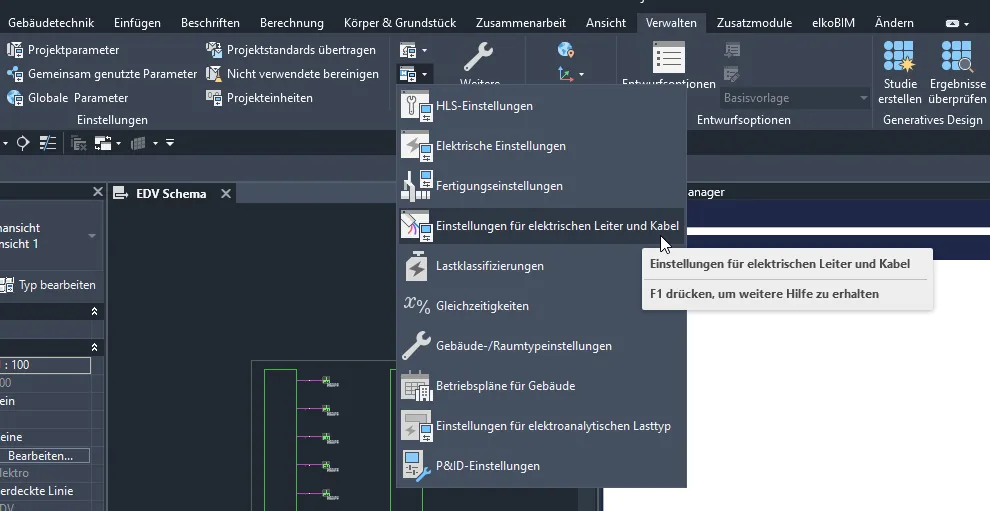Click the close inactive views icon
The image size is (990, 511).
[x=78, y=143]
